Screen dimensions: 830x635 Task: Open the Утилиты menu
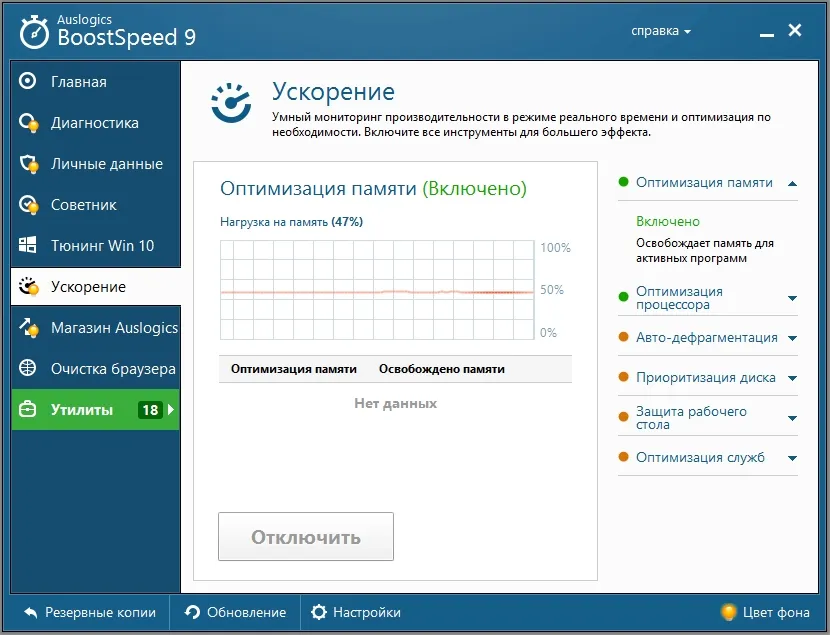coord(96,410)
